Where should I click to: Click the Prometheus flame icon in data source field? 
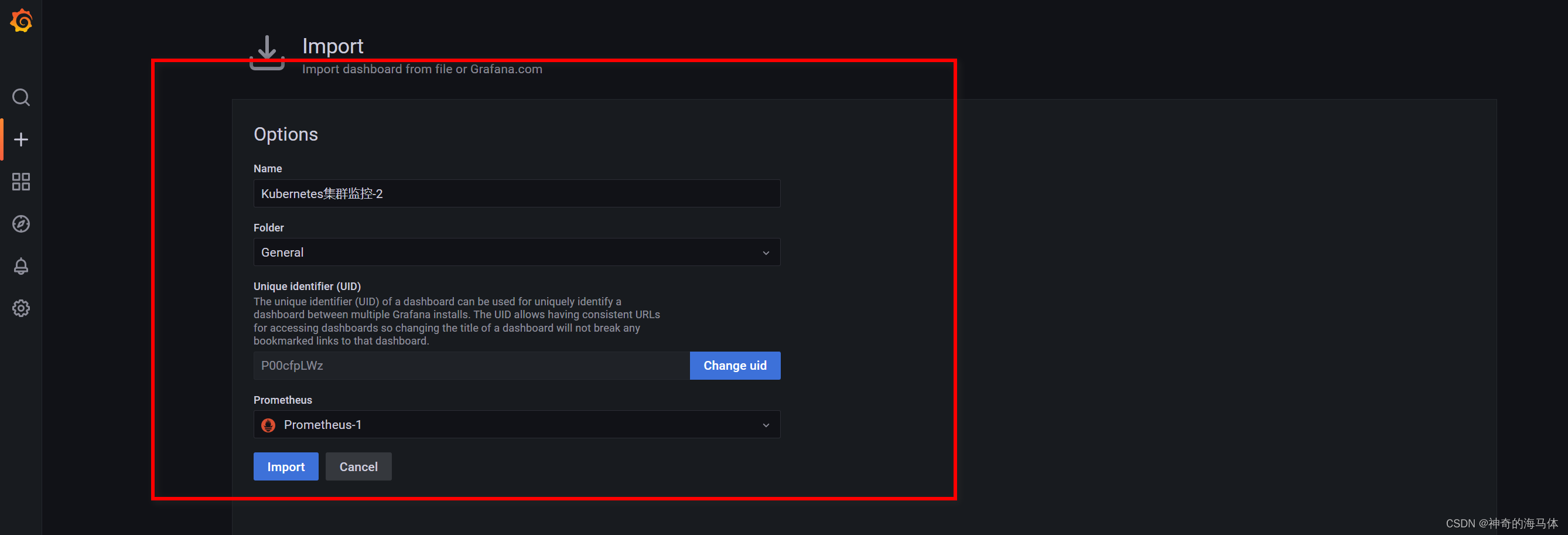point(268,425)
